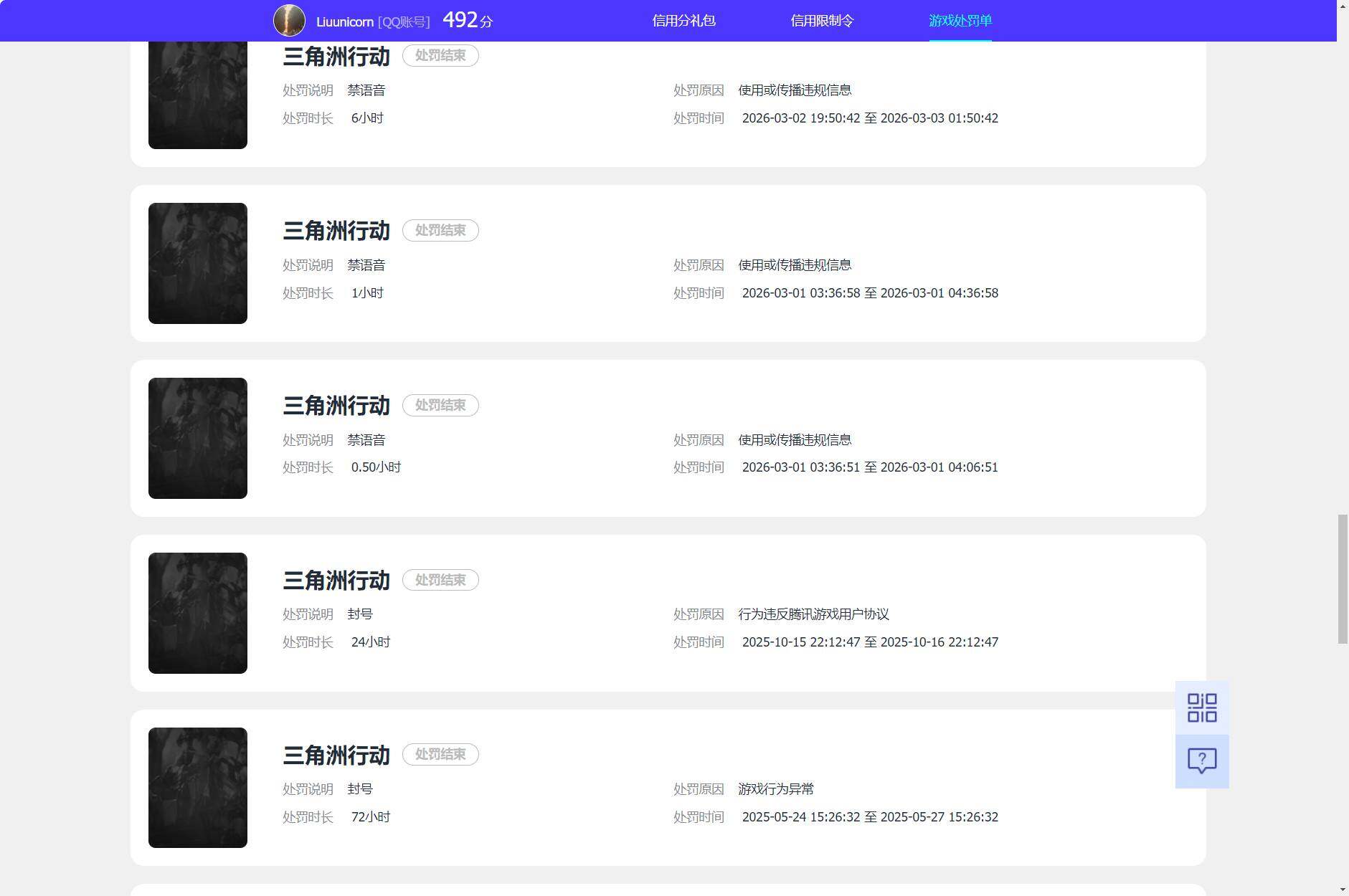The image size is (1349, 896).
Task: Click 使用或传播违规信息 on the 1小时 record
Action: click(795, 265)
